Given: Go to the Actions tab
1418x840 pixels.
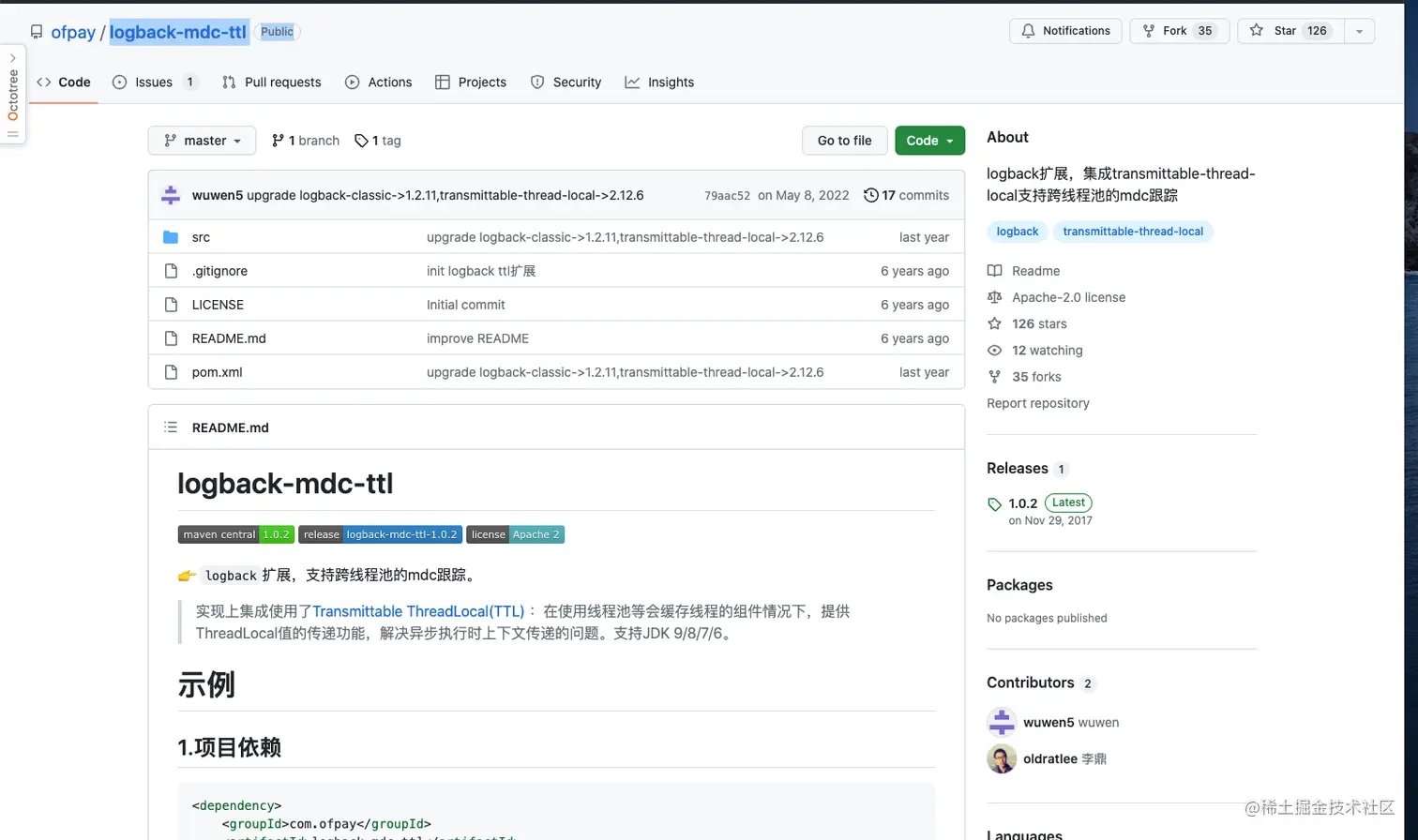Looking at the screenshot, I should point(379,82).
